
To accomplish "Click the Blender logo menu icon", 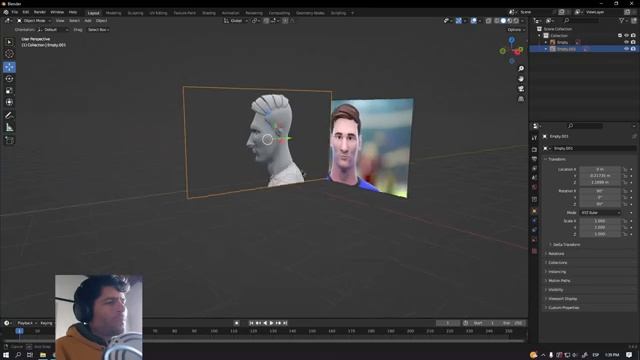I will click(6, 12).
